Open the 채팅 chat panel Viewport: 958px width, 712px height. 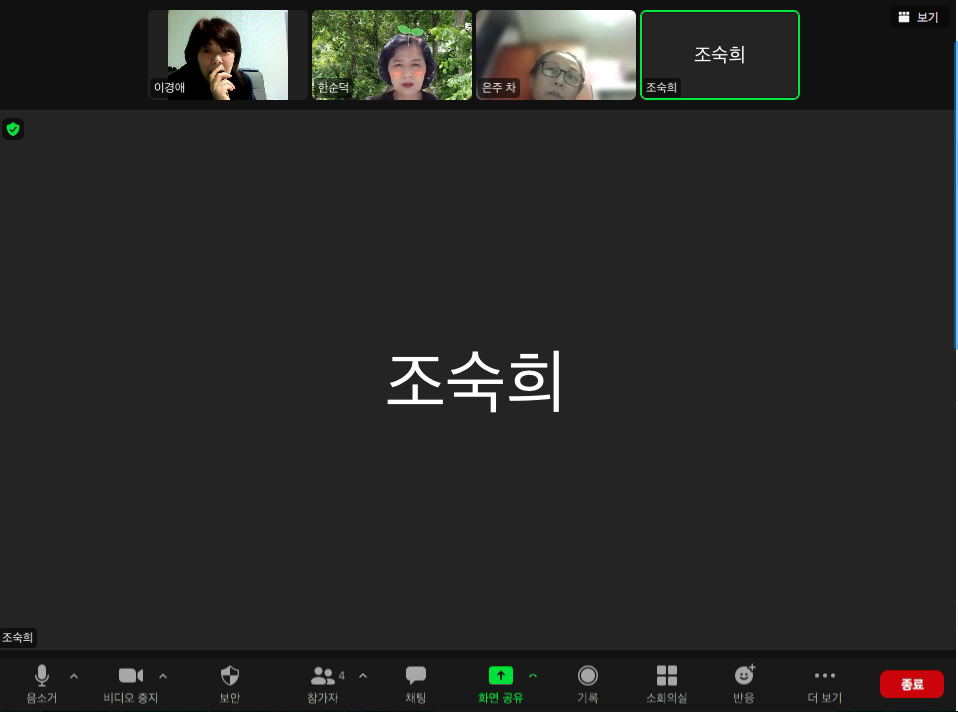(x=415, y=684)
